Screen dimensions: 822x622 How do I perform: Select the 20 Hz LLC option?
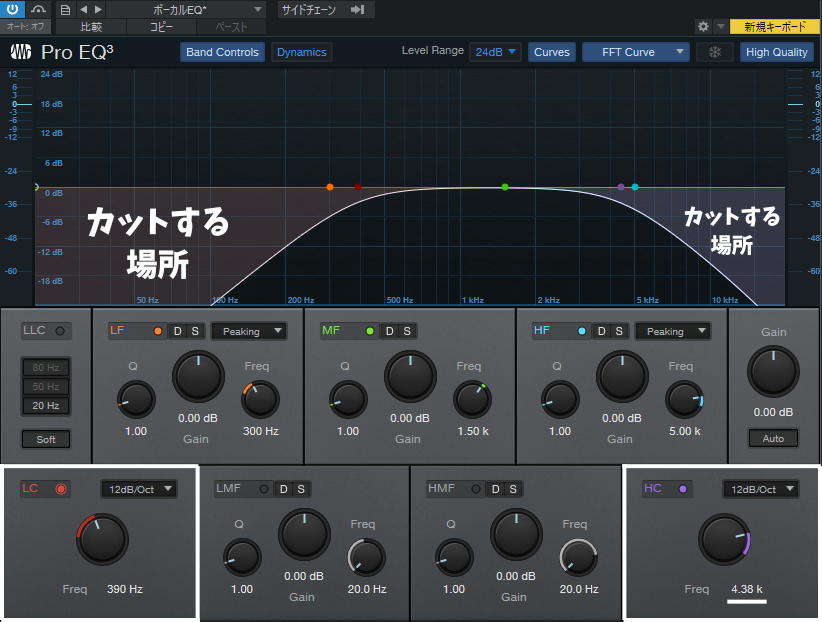[x=46, y=405]
